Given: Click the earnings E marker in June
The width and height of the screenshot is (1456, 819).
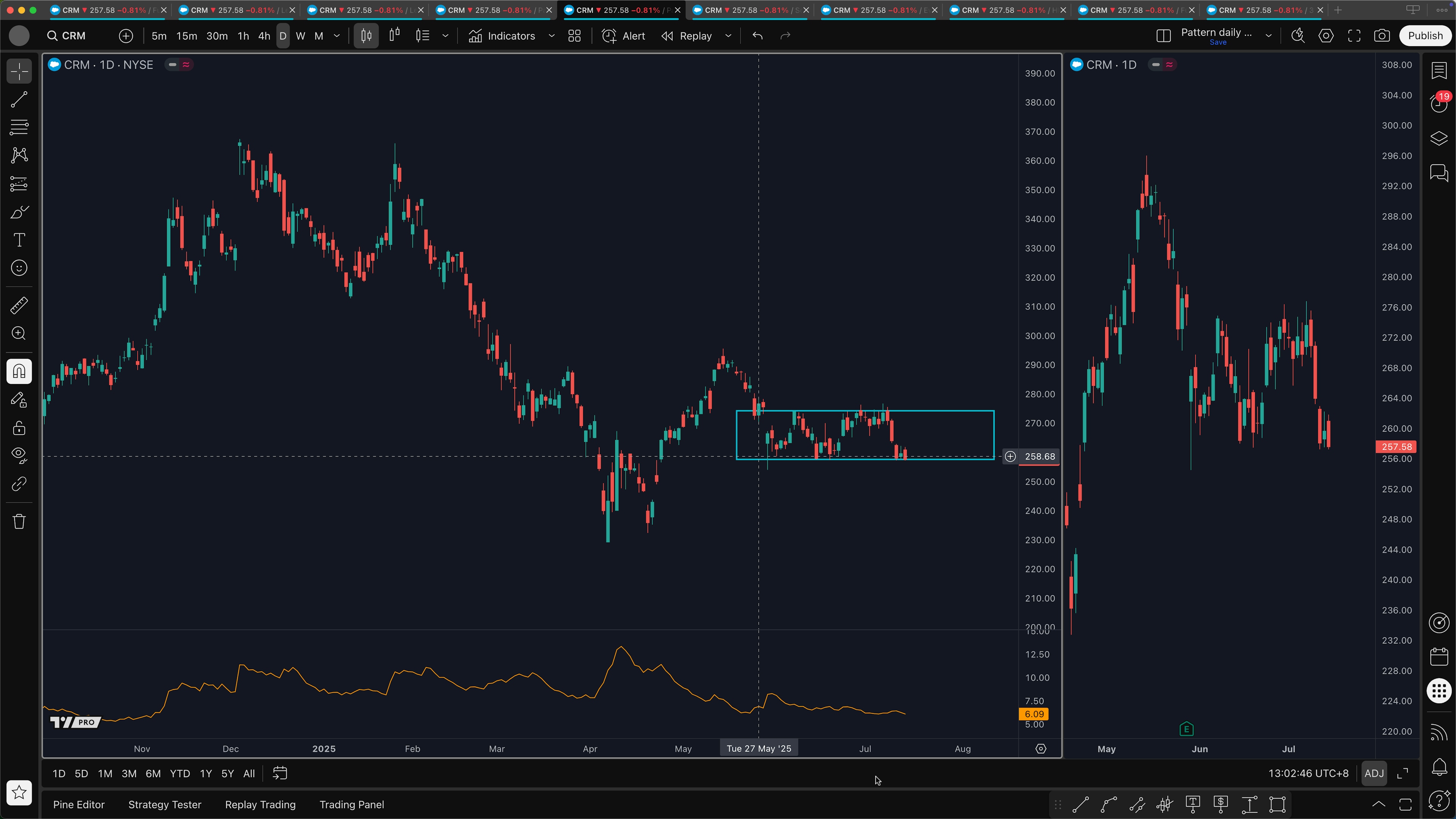Looking at the screenshot, I should coord(1186,729).
